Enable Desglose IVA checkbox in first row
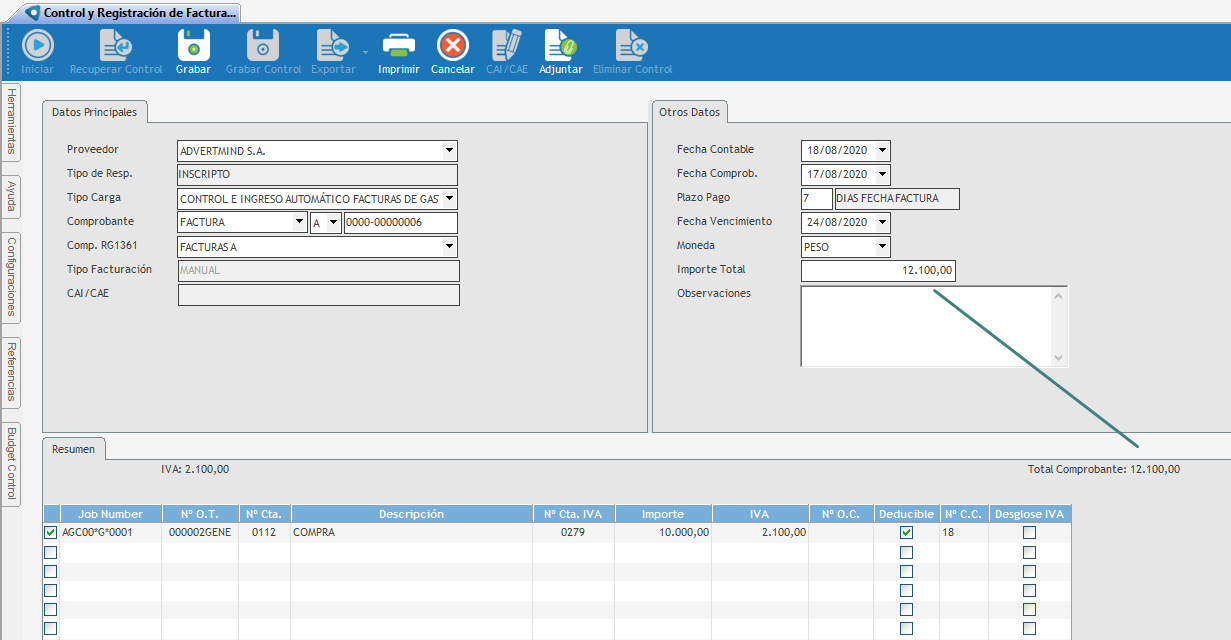Viewport: 1231px width, 640px height. (1029, 533)
